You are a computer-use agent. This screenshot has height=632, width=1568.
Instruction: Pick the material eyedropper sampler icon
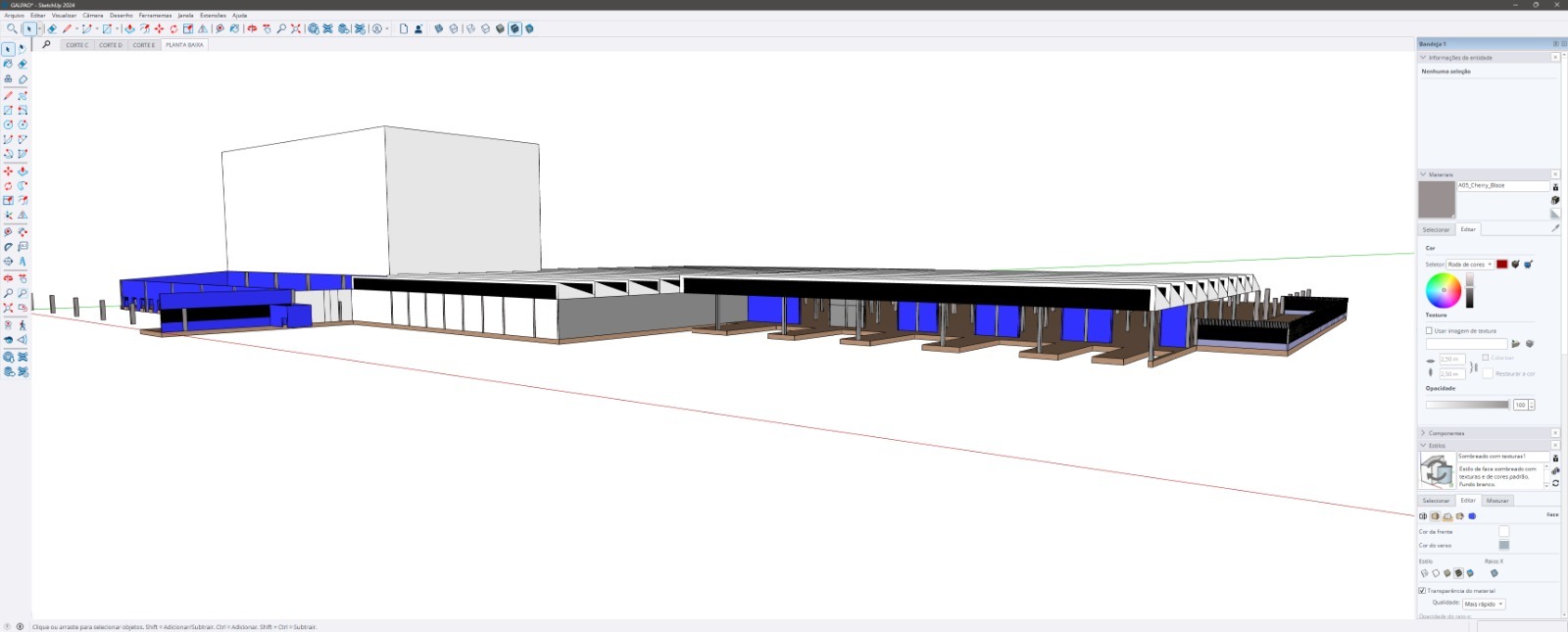(x=1554, y=228)
